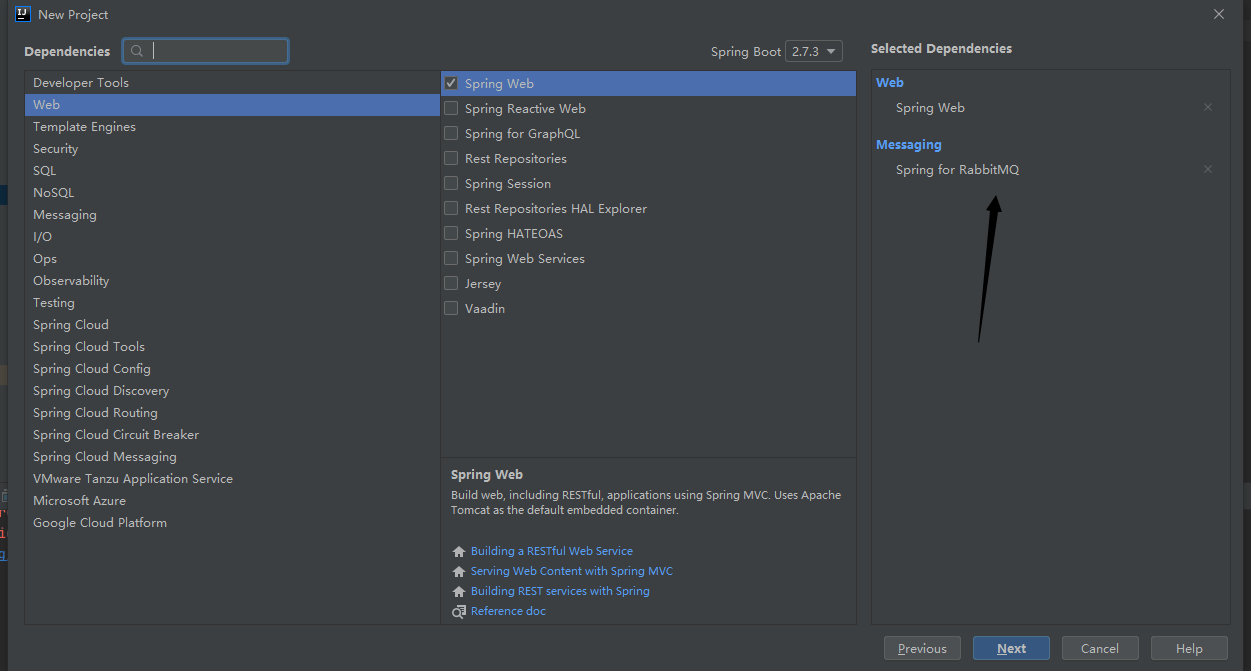This screenshot has width=1251, height=671.
Task: Check Spring for GraphQL
Action: click(x=451, y=133)
